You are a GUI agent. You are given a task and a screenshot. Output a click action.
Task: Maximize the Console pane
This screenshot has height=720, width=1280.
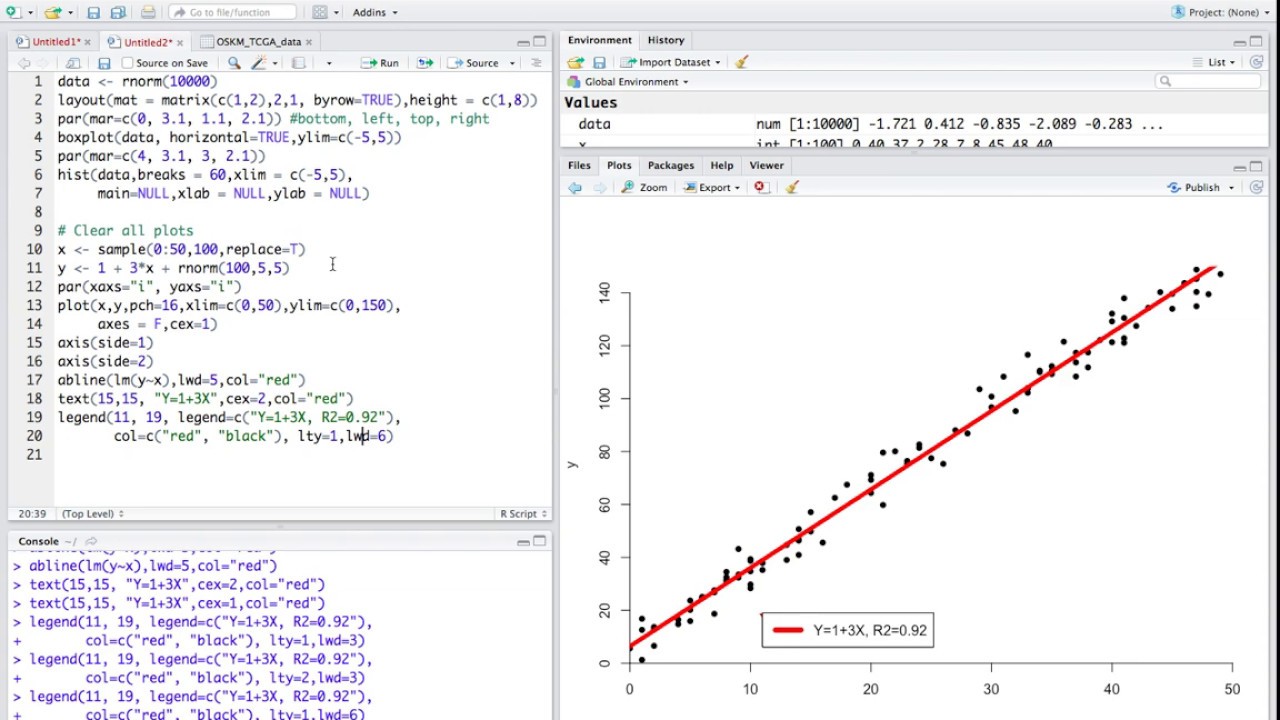coord(540,541)
